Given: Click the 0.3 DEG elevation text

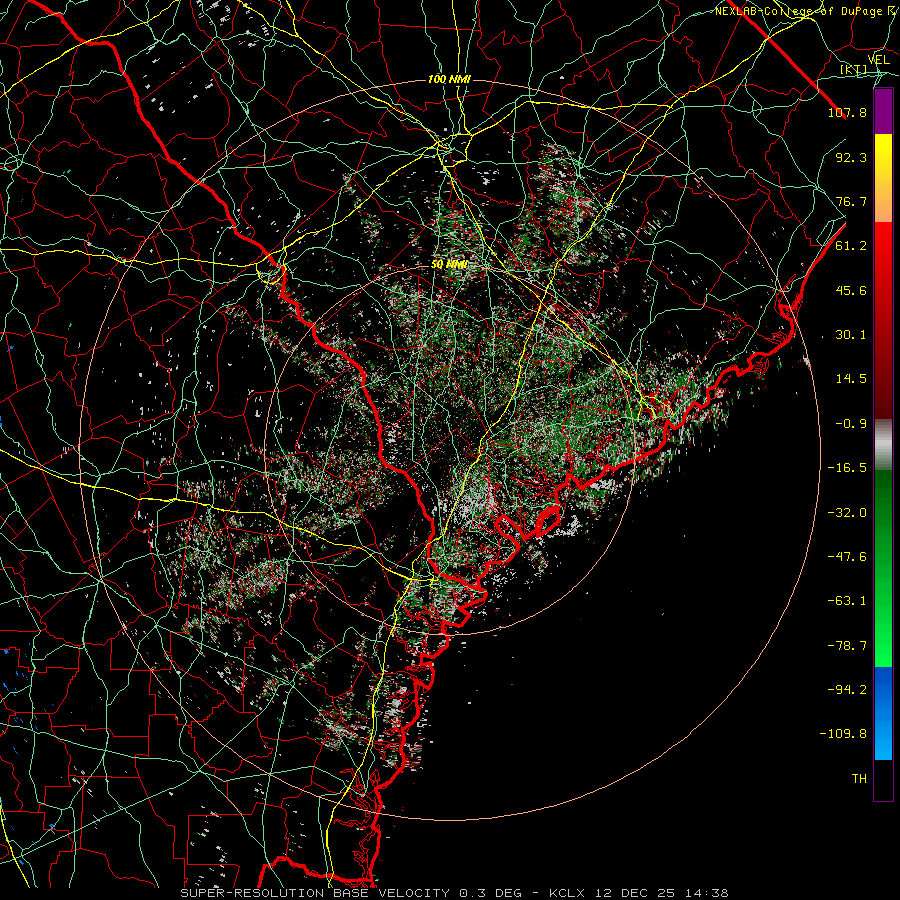Looking at the screenshot, I should 490,893.
